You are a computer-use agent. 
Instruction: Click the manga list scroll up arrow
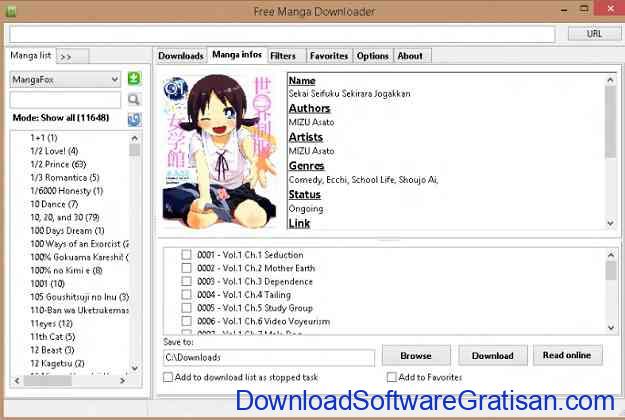[135, 138]
